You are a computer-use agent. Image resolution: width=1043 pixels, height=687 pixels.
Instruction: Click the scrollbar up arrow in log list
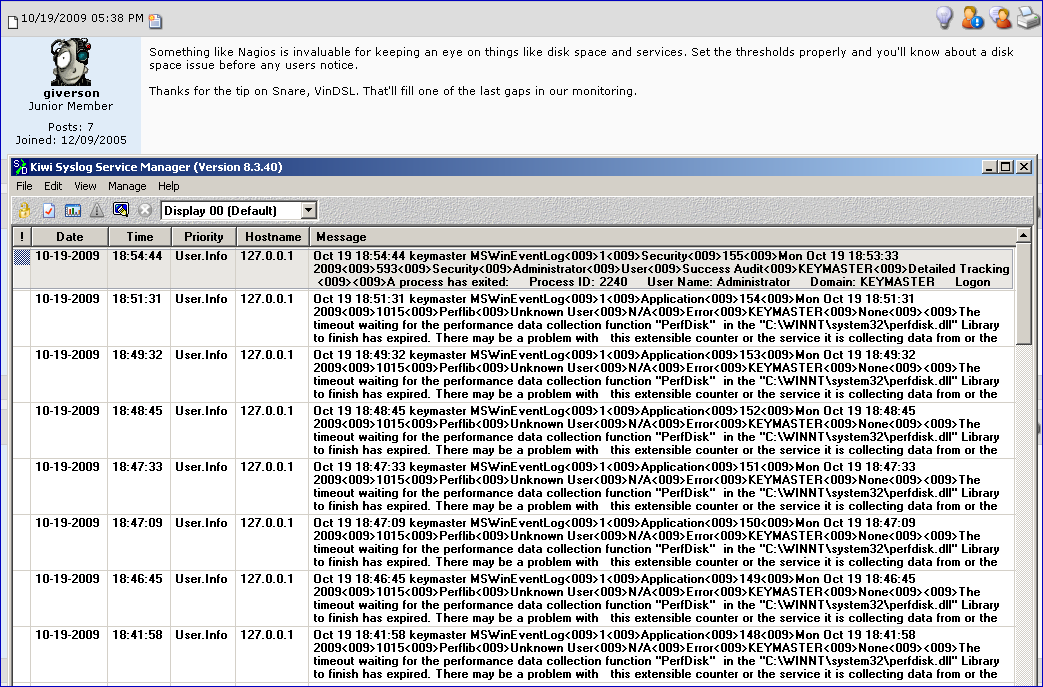click(x=1023, y=235)
